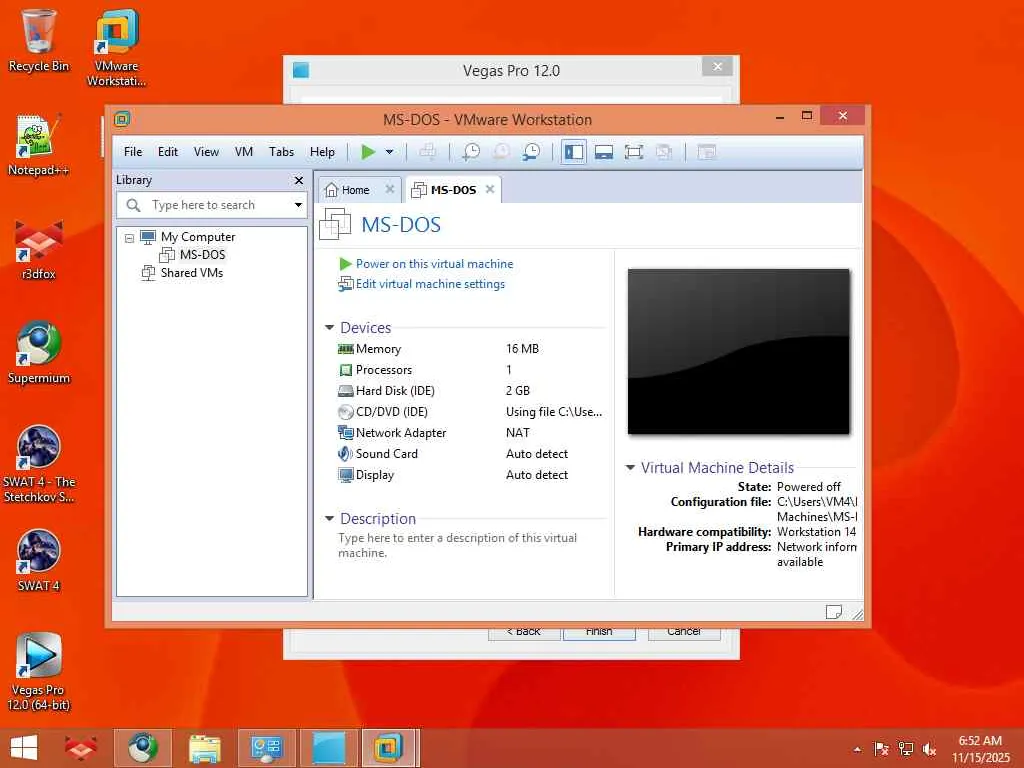
Task: Toggle the thumbnail bar toolbar icon
Action: (604, 152)
